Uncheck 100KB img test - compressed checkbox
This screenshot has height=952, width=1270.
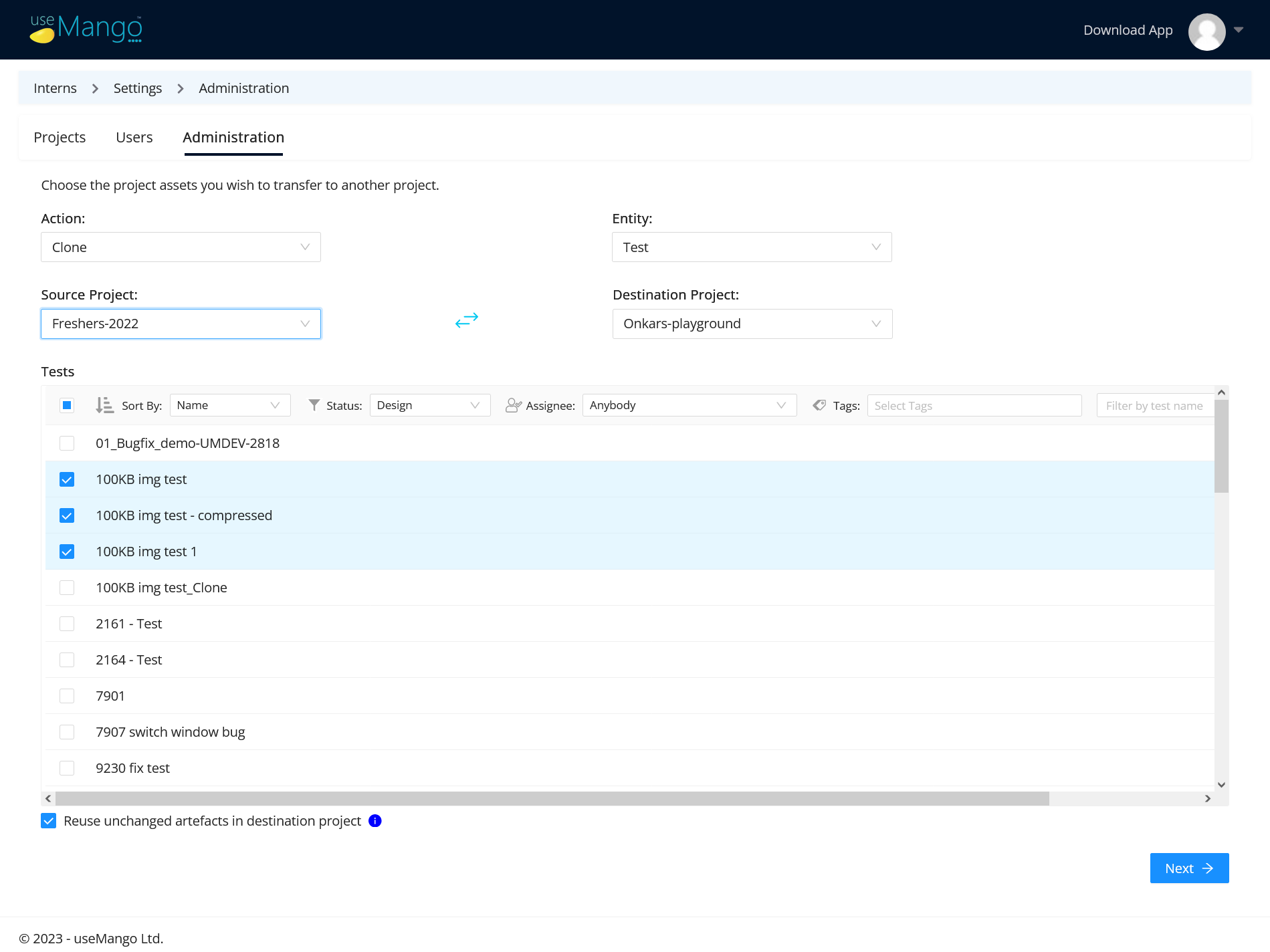click(67, 515)
